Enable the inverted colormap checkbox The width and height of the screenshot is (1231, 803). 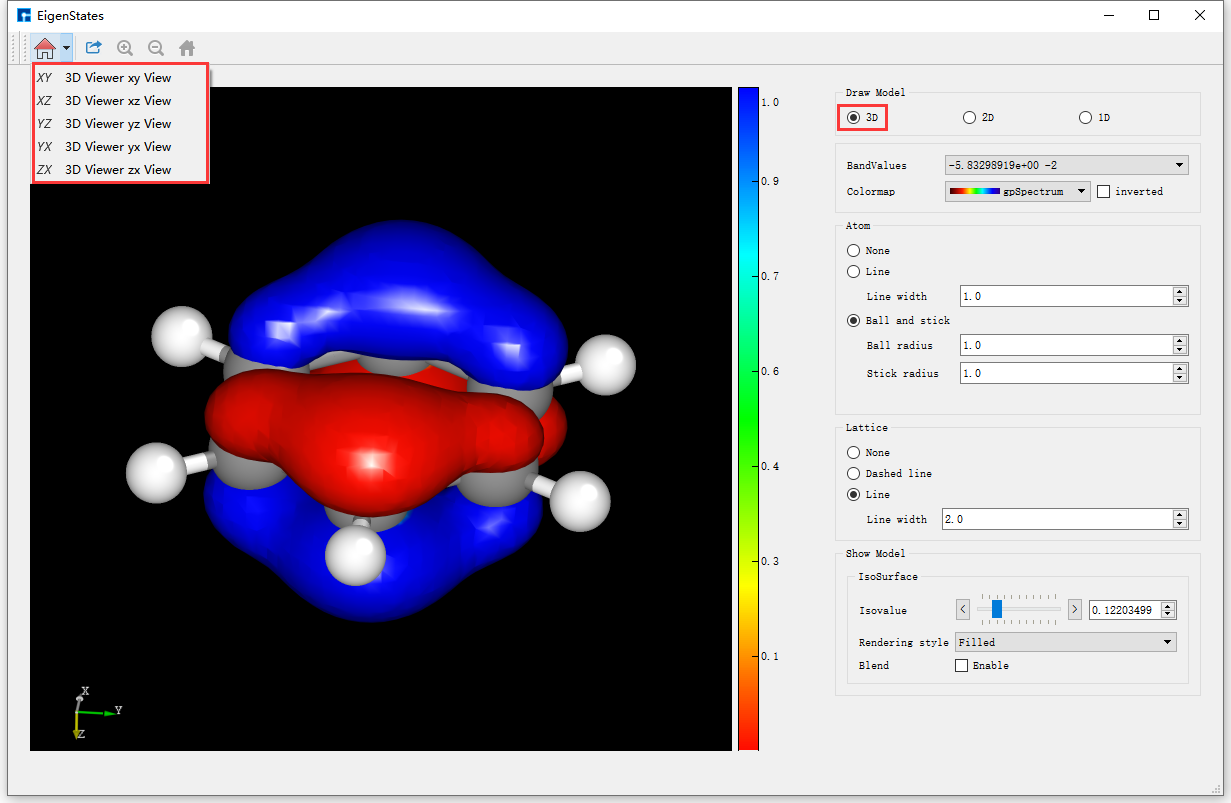(x=1104, y=191)
